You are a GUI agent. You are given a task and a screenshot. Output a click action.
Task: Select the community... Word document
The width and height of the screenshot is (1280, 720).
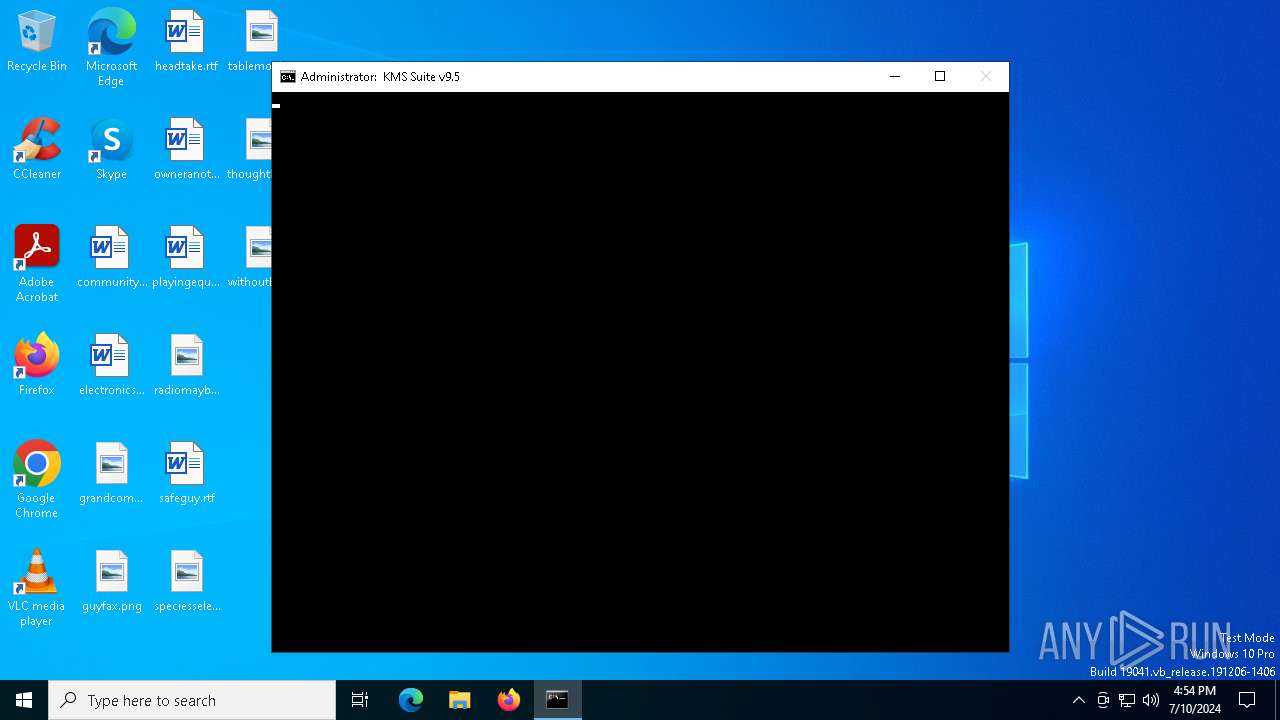coord(111,258)
